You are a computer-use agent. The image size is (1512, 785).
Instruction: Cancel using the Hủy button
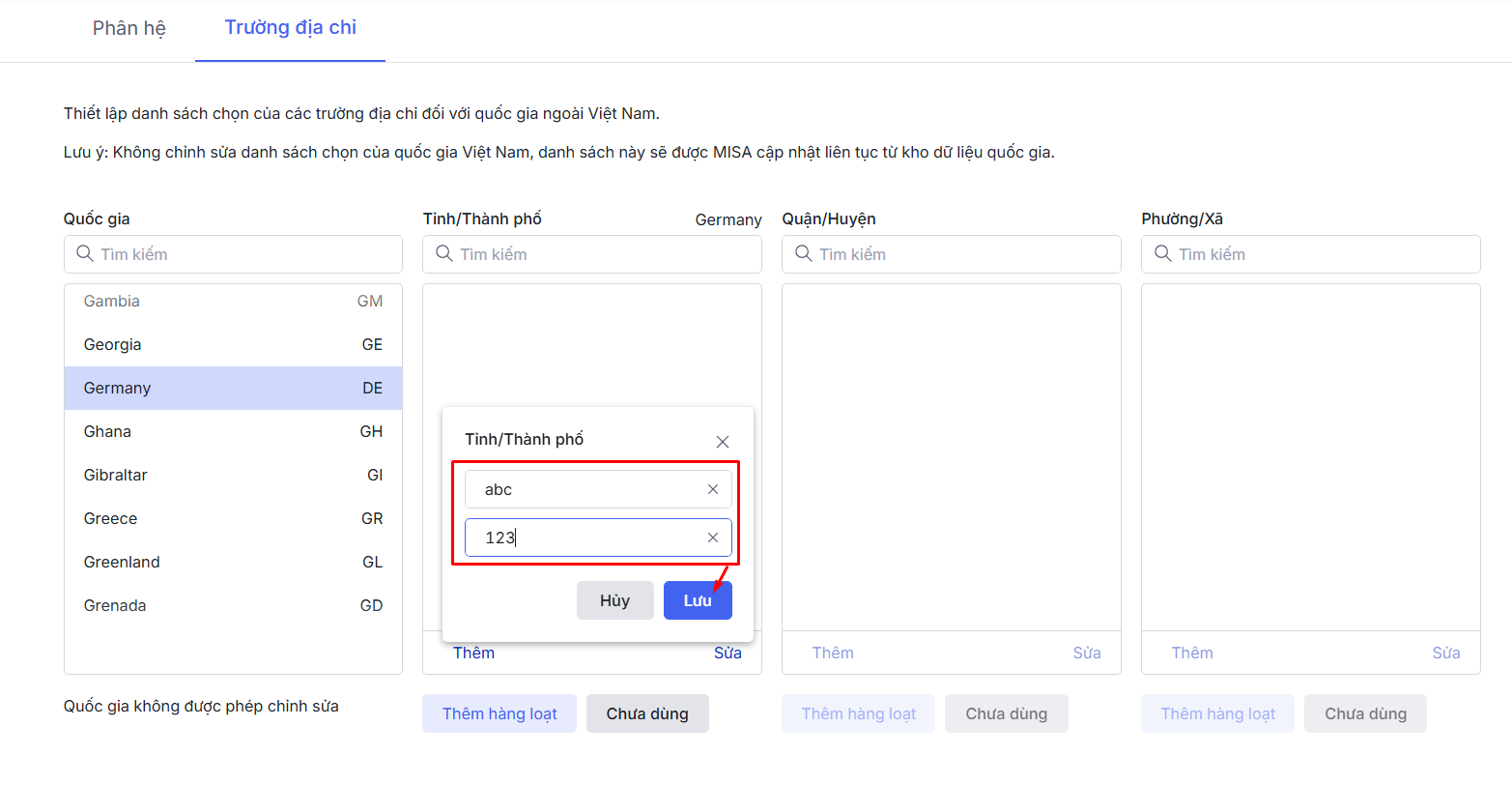(614, 600)
